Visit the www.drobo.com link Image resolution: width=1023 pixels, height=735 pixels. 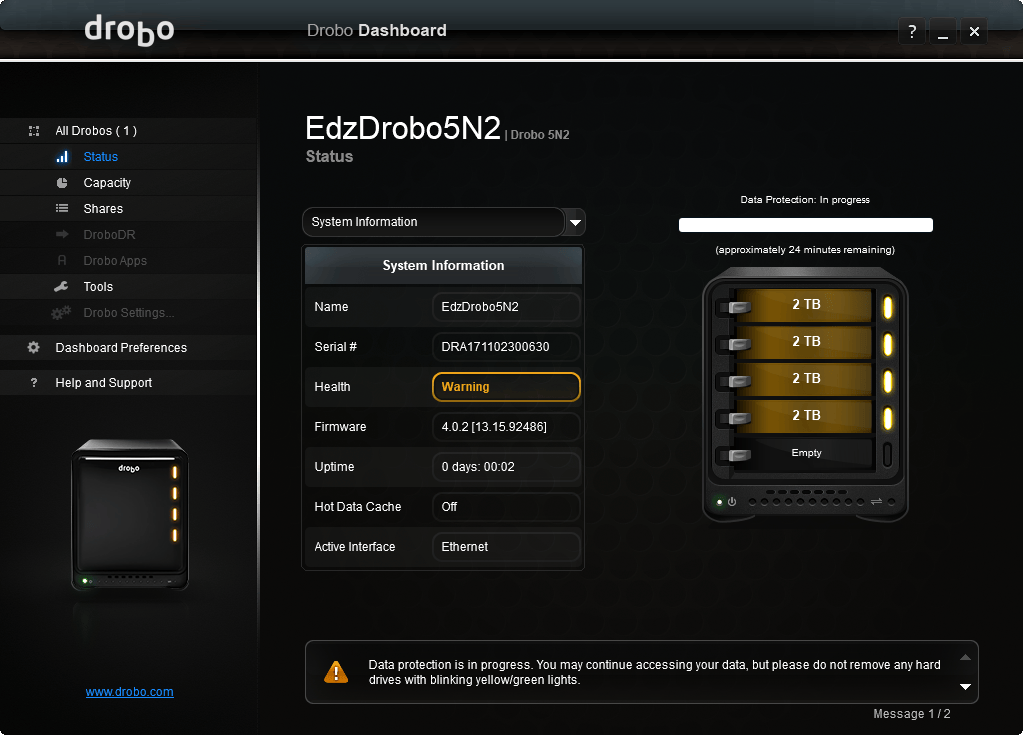(129, 692)
